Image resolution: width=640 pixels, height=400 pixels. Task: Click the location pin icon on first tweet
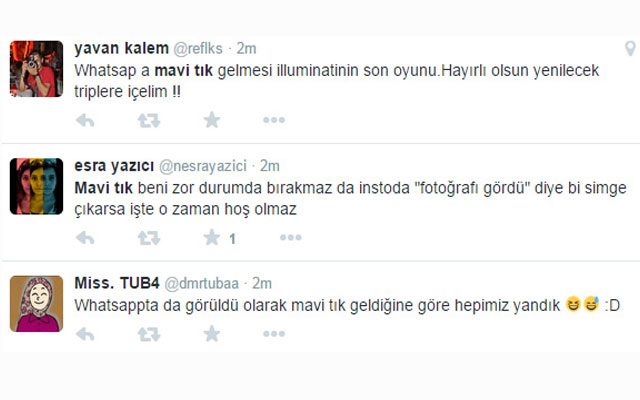click(631, 49)
